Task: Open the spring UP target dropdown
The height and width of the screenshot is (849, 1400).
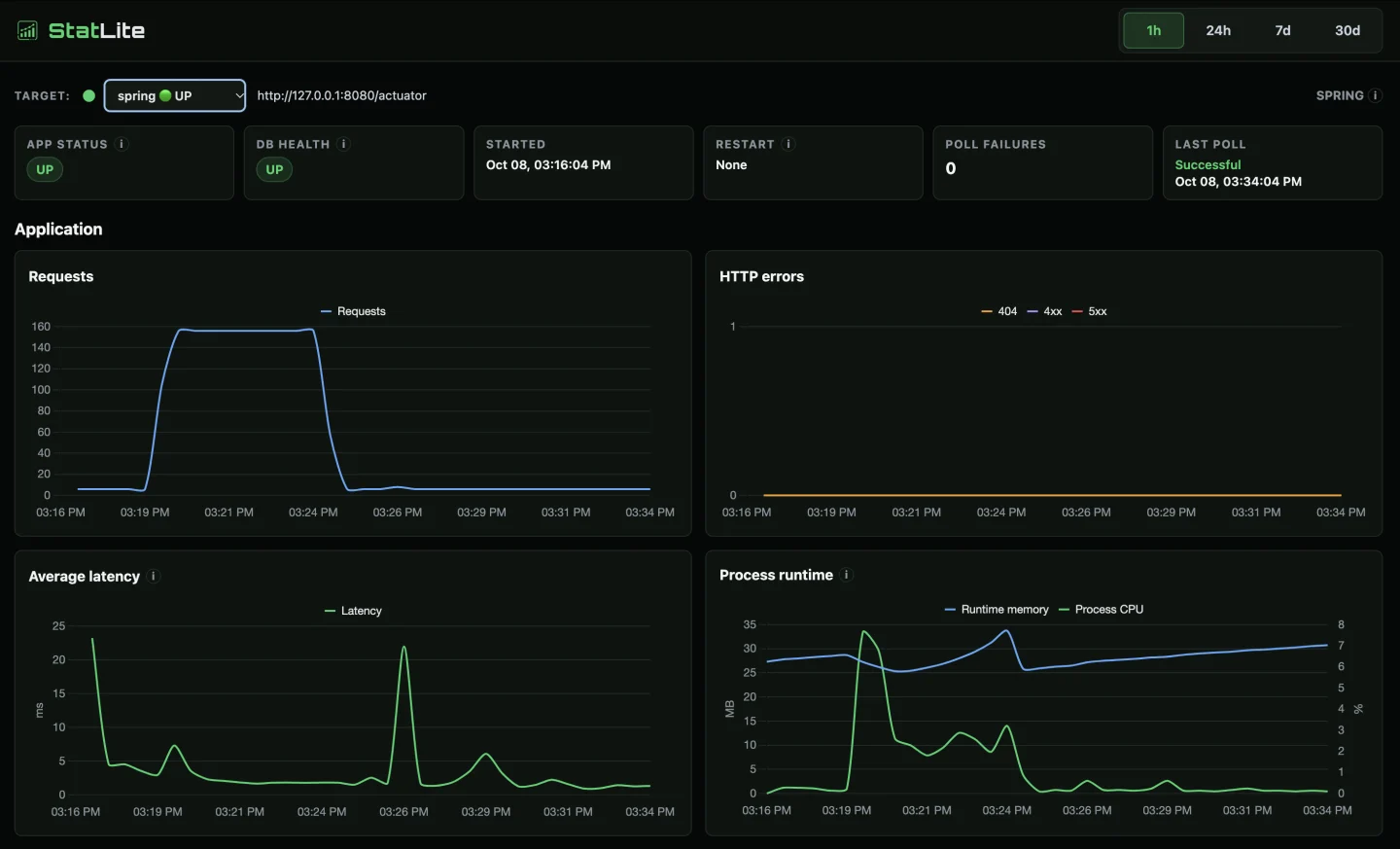Action: point(175,95)
